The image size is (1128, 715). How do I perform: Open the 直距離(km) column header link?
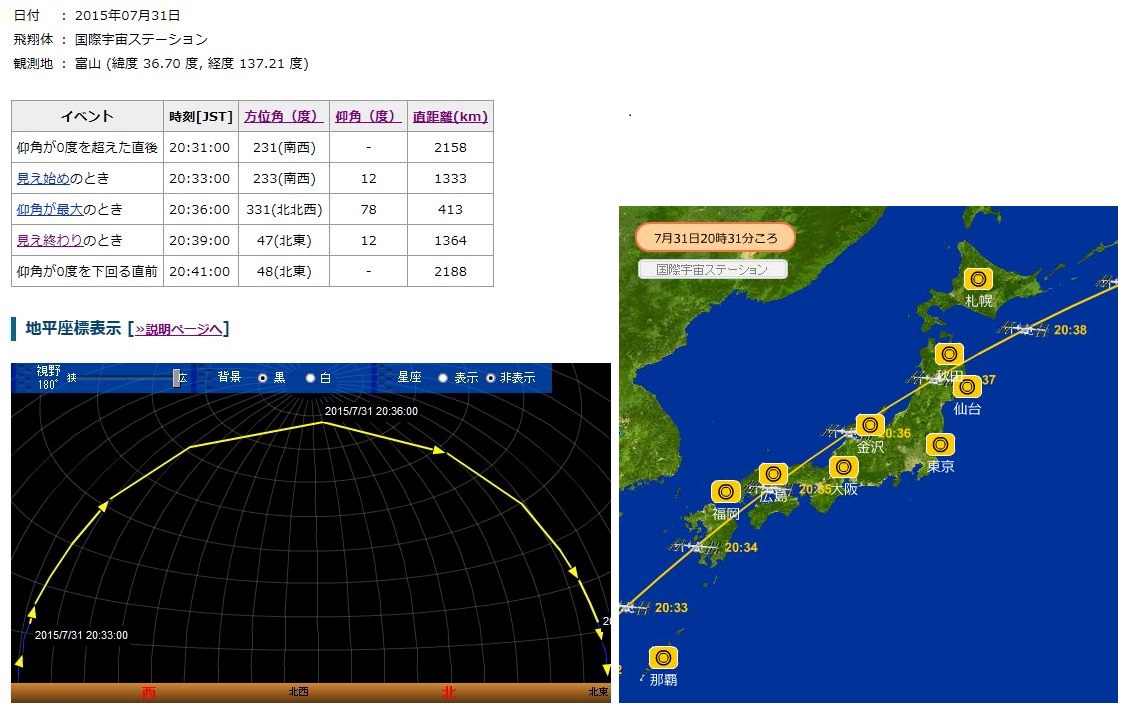[x=450, y=117]
